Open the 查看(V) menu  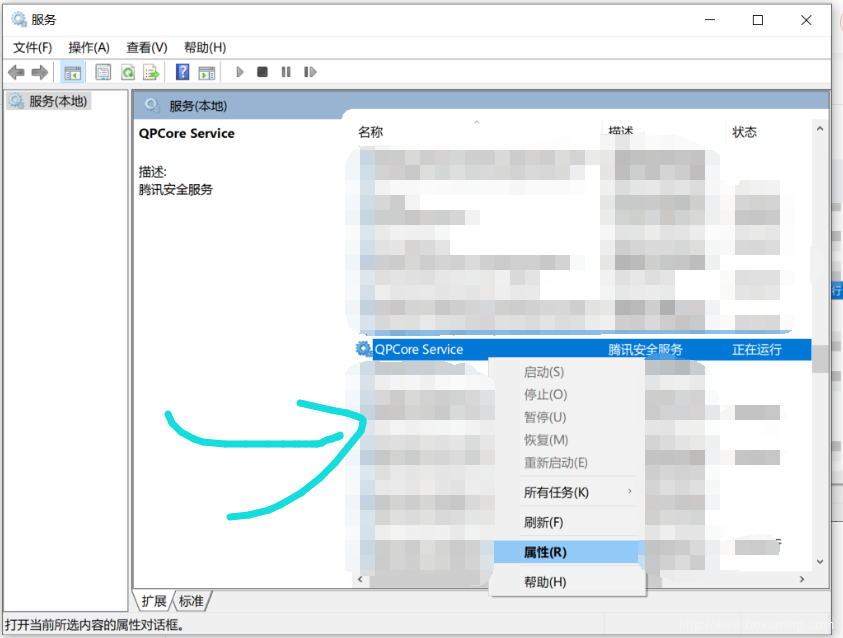point(147,48)
